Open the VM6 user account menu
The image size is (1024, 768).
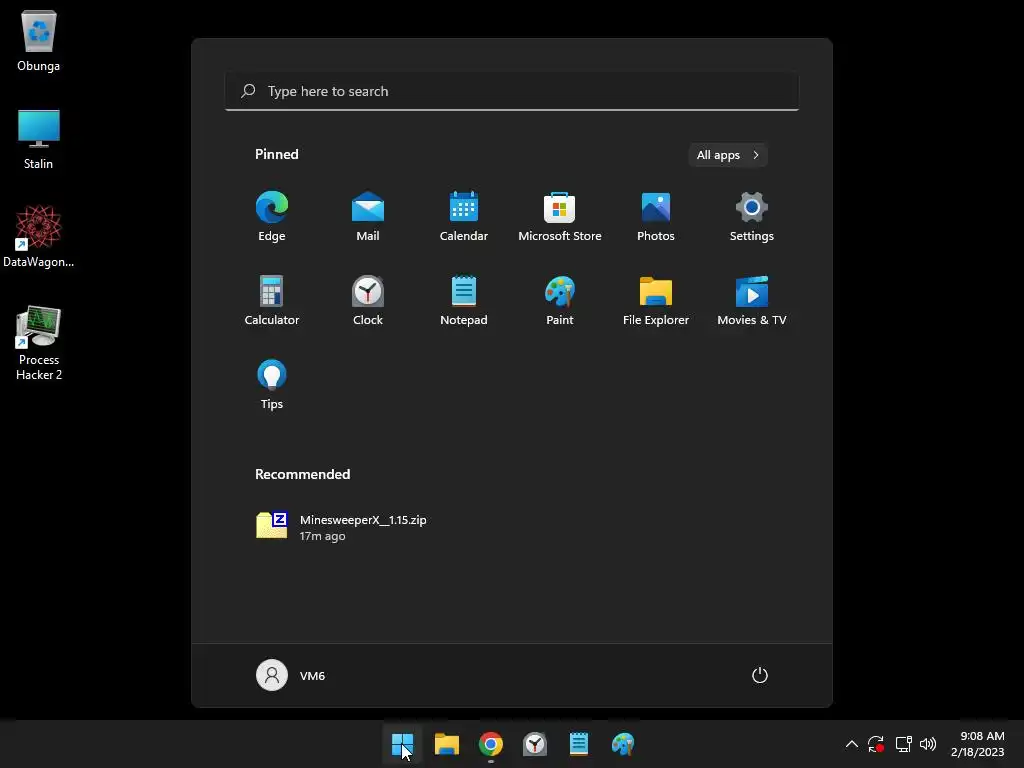(x=291, y=675)
